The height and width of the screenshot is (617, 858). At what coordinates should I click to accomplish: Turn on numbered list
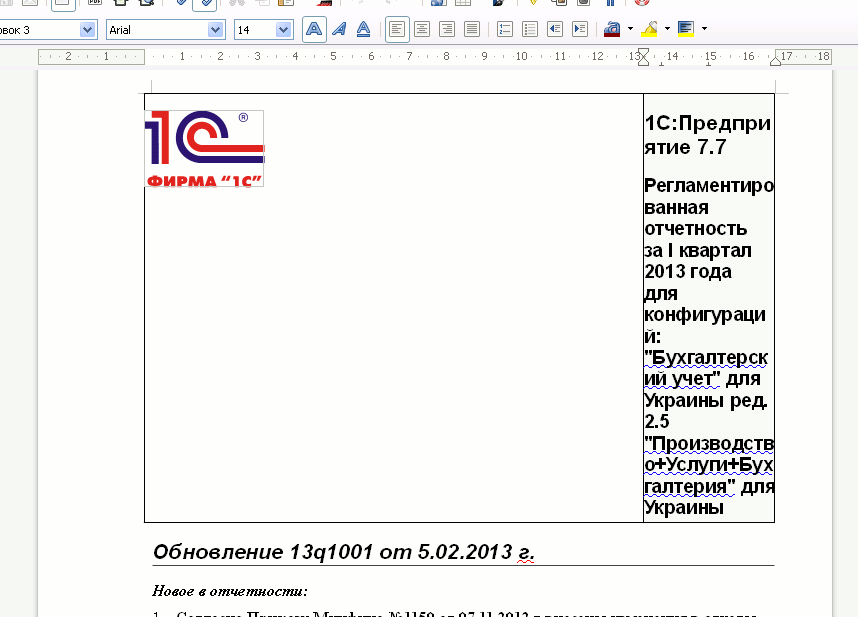coord(505,30)
